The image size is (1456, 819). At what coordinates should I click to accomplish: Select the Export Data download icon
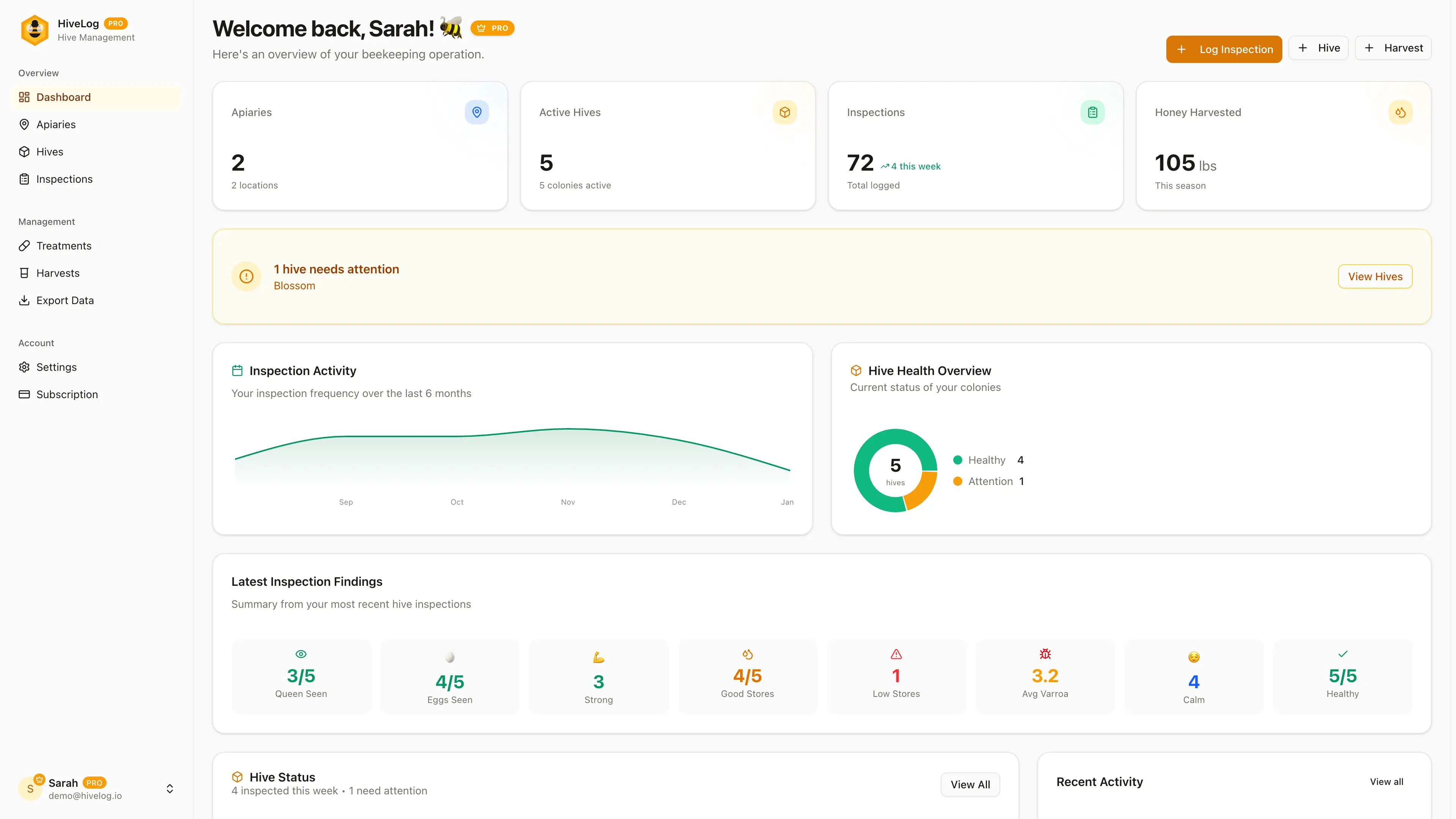[x=24, y=300]
